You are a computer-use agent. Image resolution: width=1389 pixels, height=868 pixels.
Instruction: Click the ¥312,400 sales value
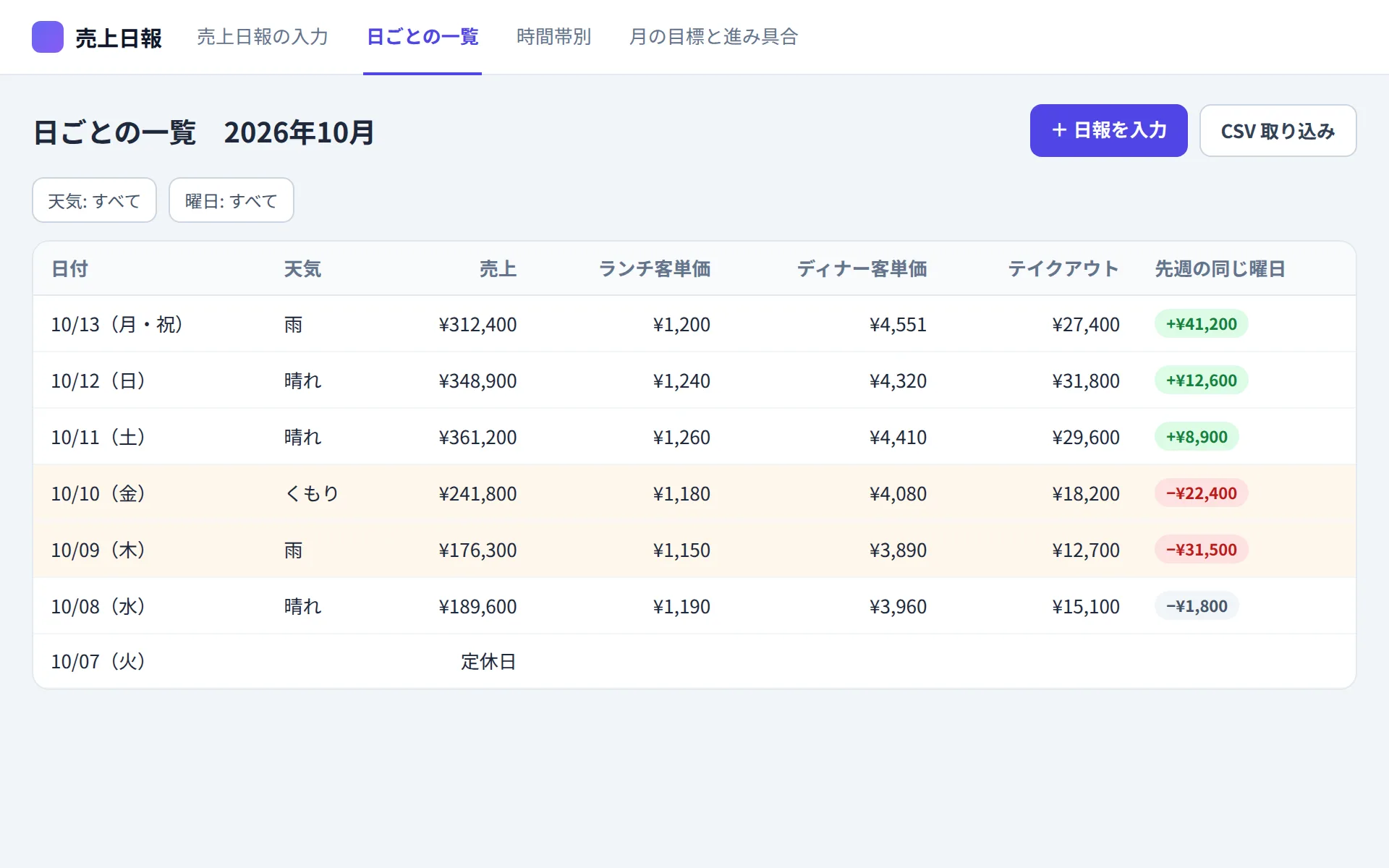click(x=477, y=324)
